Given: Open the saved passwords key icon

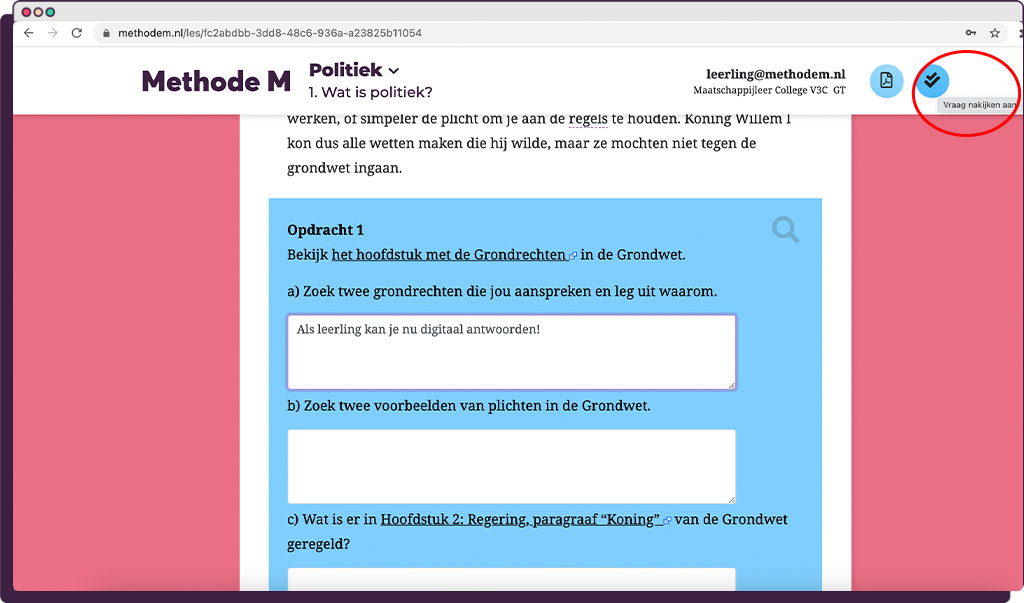Looking at the screenshot, I should pos(971,33).
